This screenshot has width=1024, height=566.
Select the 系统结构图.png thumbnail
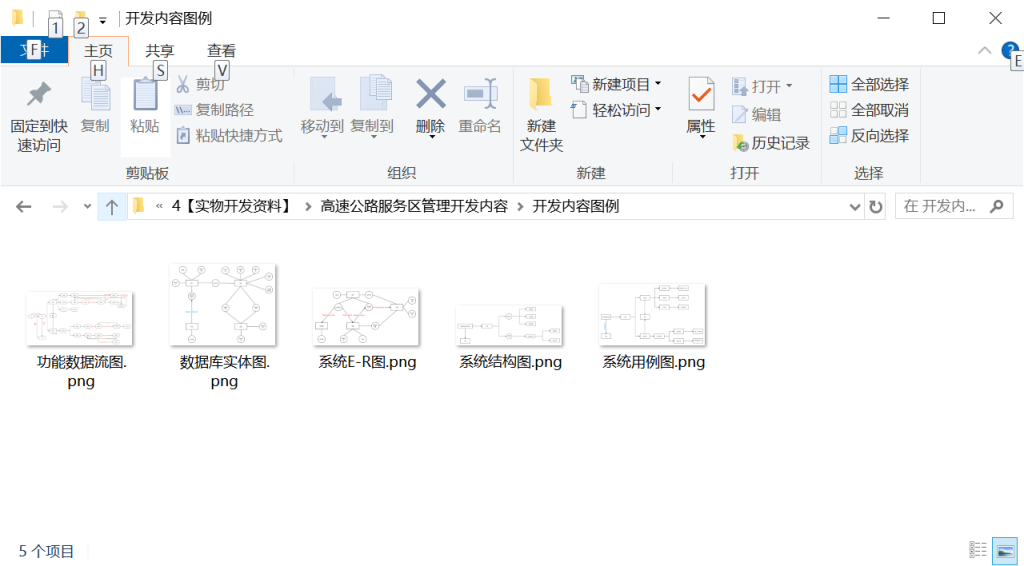pos(509,325)
